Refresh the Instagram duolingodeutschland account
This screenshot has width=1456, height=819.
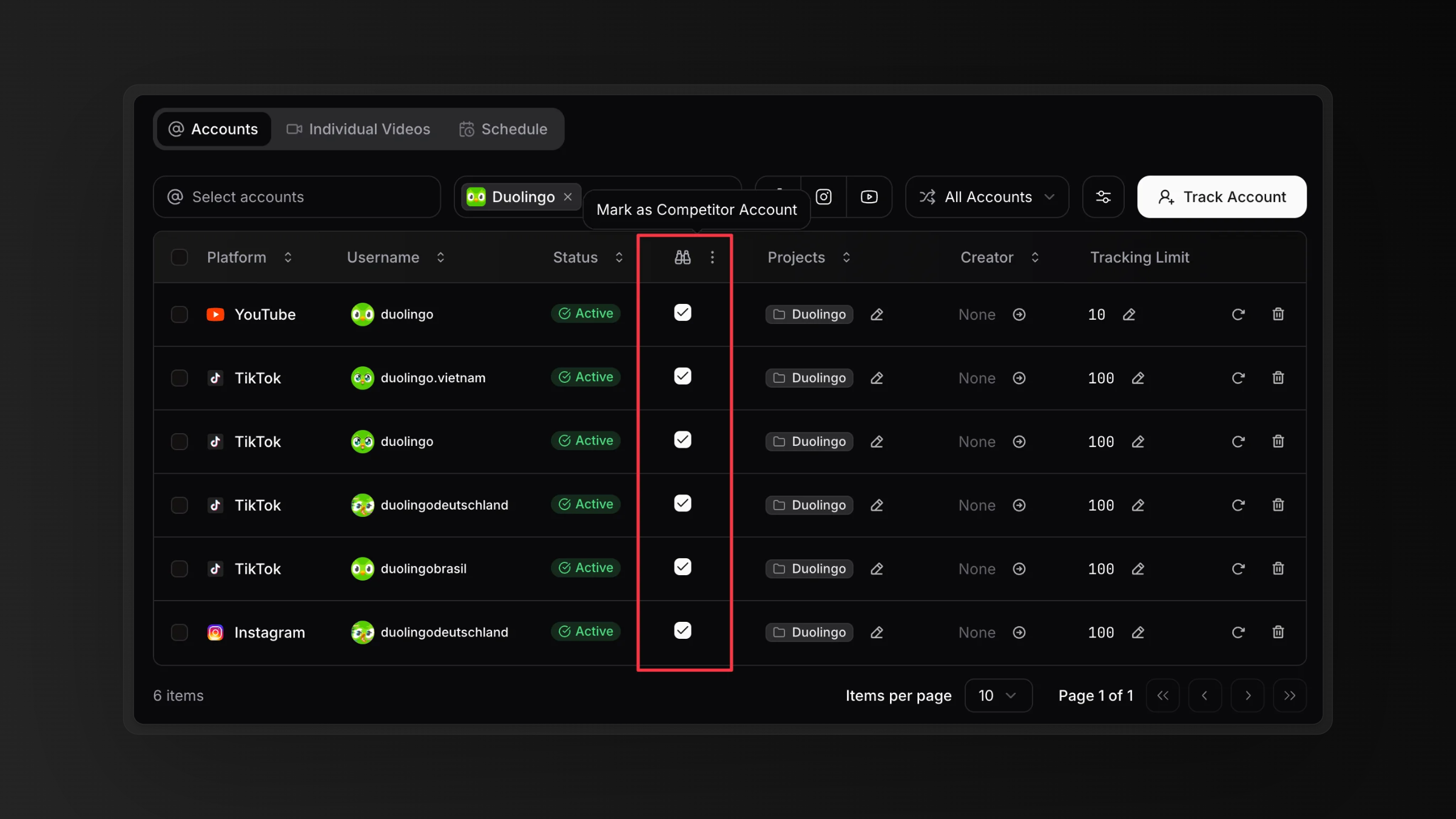(1238, 632)
